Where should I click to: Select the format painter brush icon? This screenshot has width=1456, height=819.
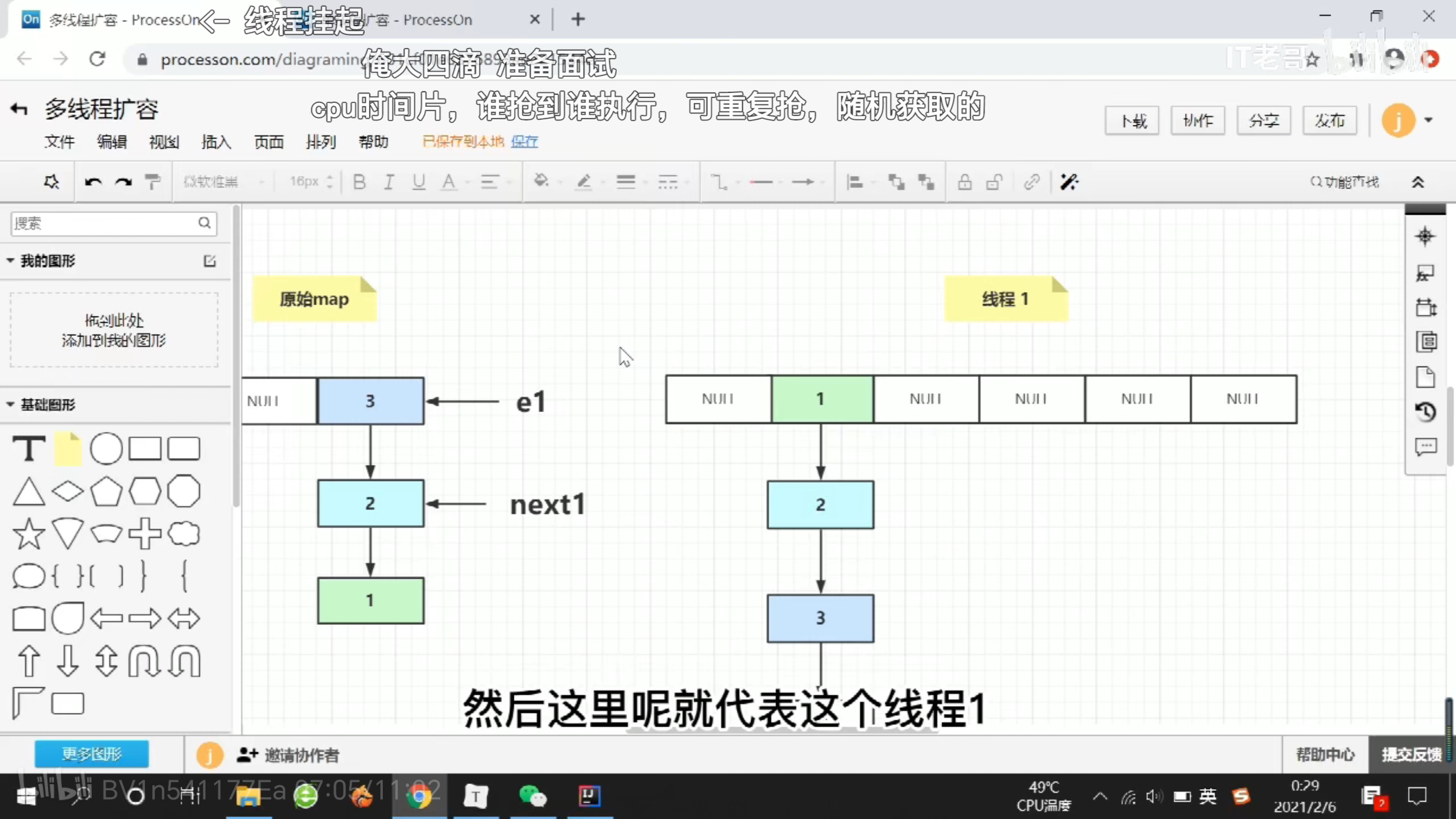[x=152, y=182]
